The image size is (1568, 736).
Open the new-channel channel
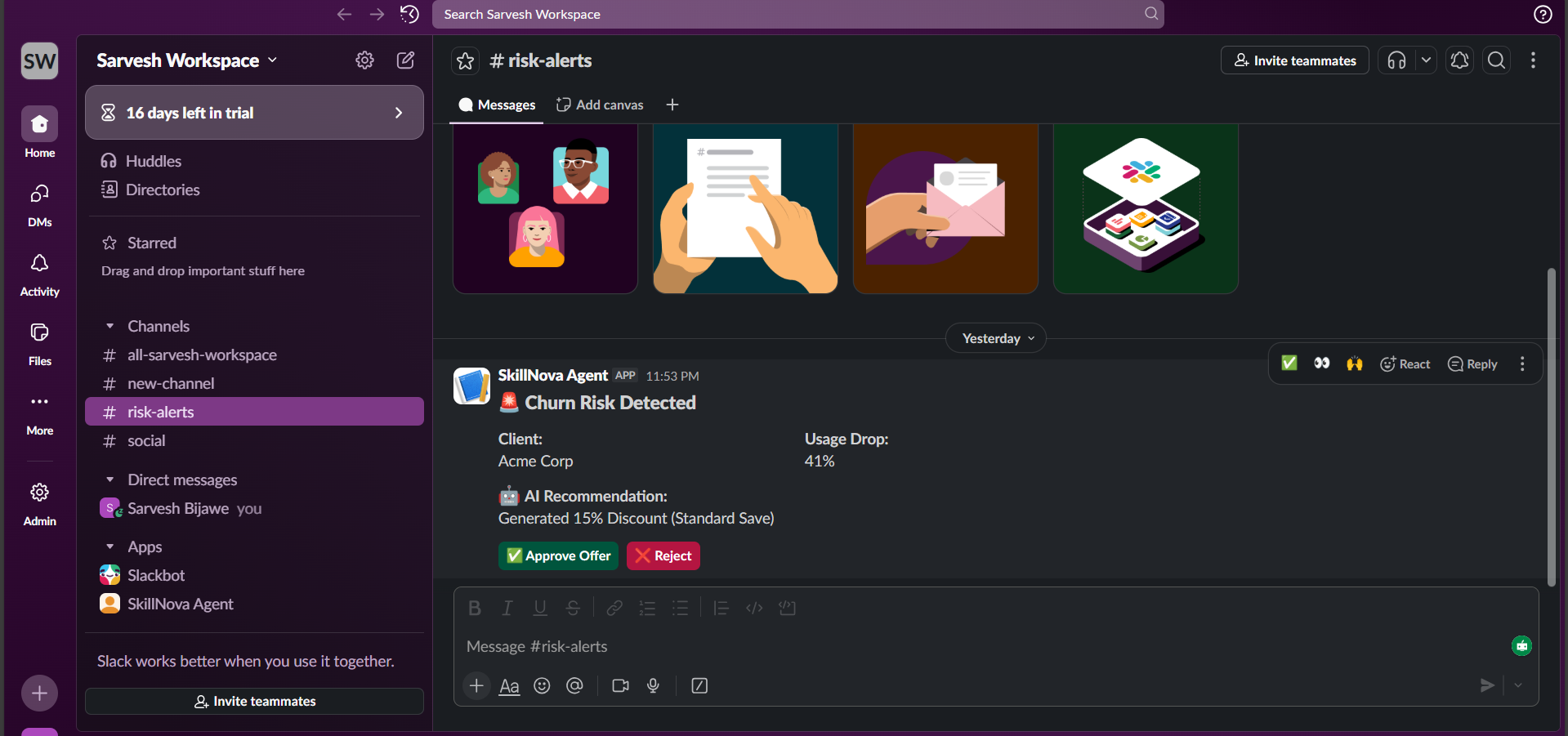coord(254,383)
